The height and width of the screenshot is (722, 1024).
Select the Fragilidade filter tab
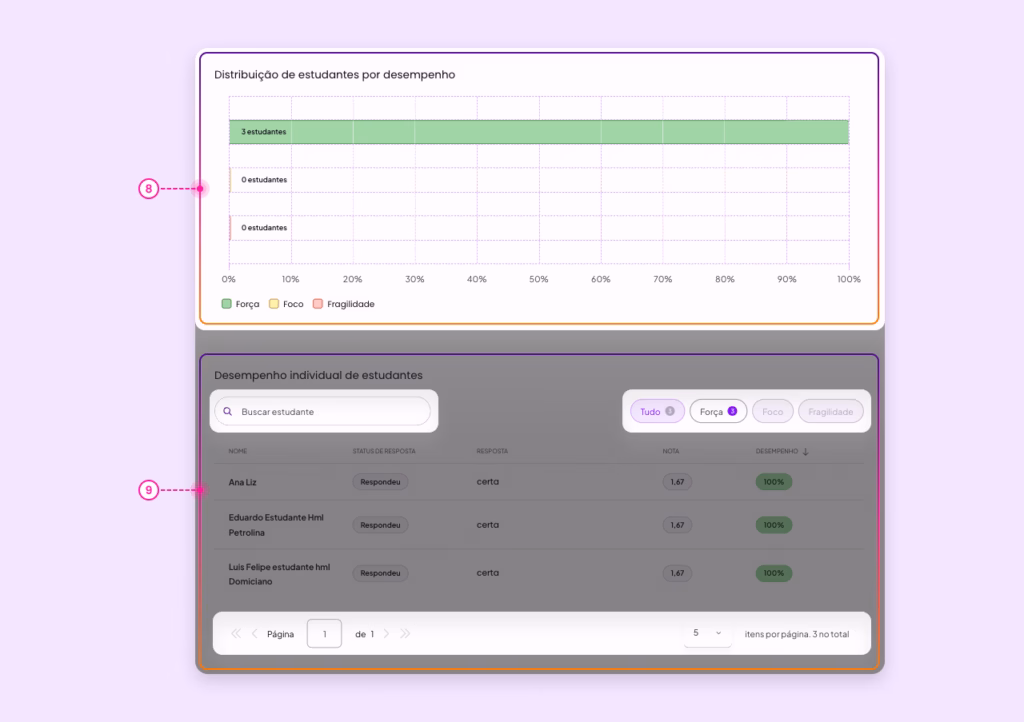click(831, 411)
